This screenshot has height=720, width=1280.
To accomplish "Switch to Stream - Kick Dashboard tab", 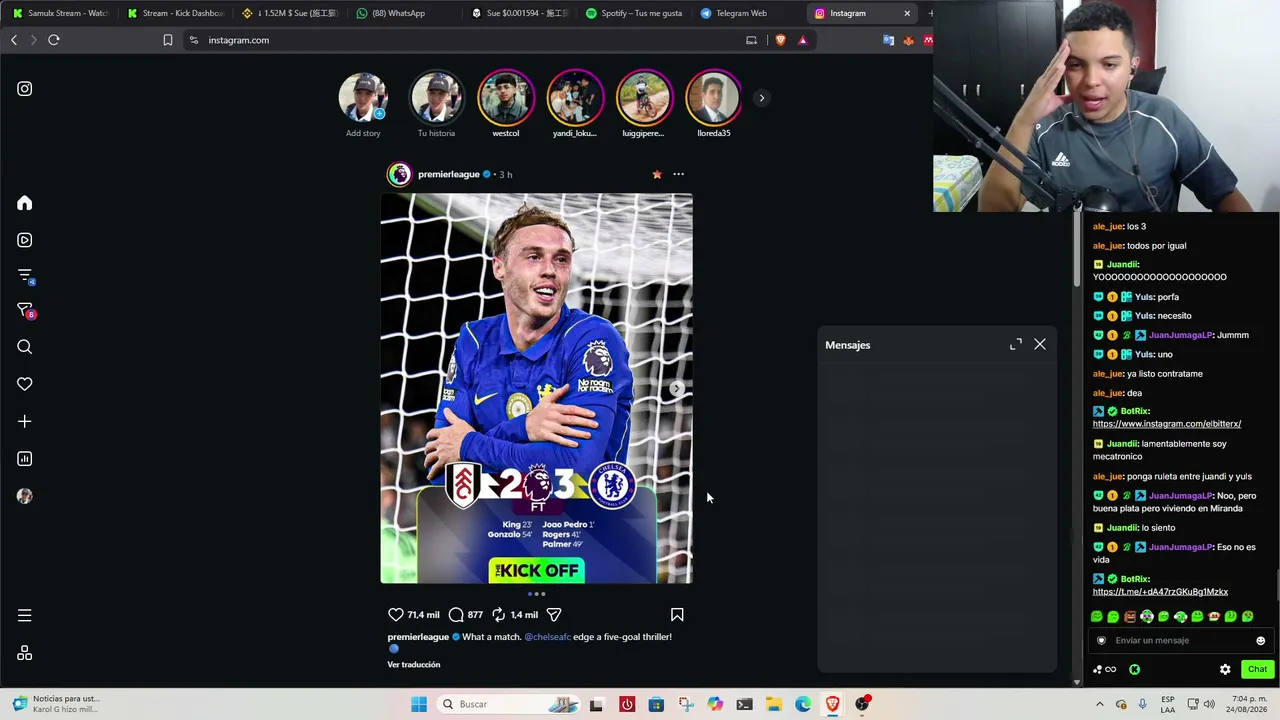I will pyautogui.click(x=176, y=13).
